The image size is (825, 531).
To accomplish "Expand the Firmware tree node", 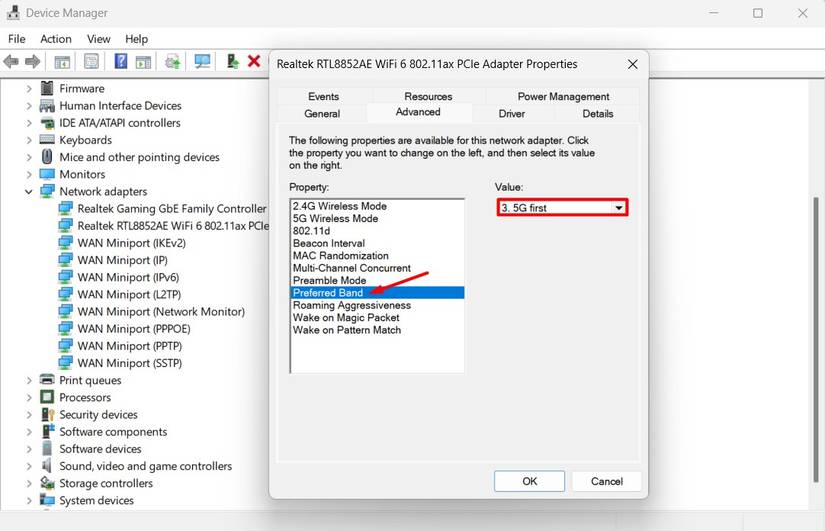I will click(29, 88).
